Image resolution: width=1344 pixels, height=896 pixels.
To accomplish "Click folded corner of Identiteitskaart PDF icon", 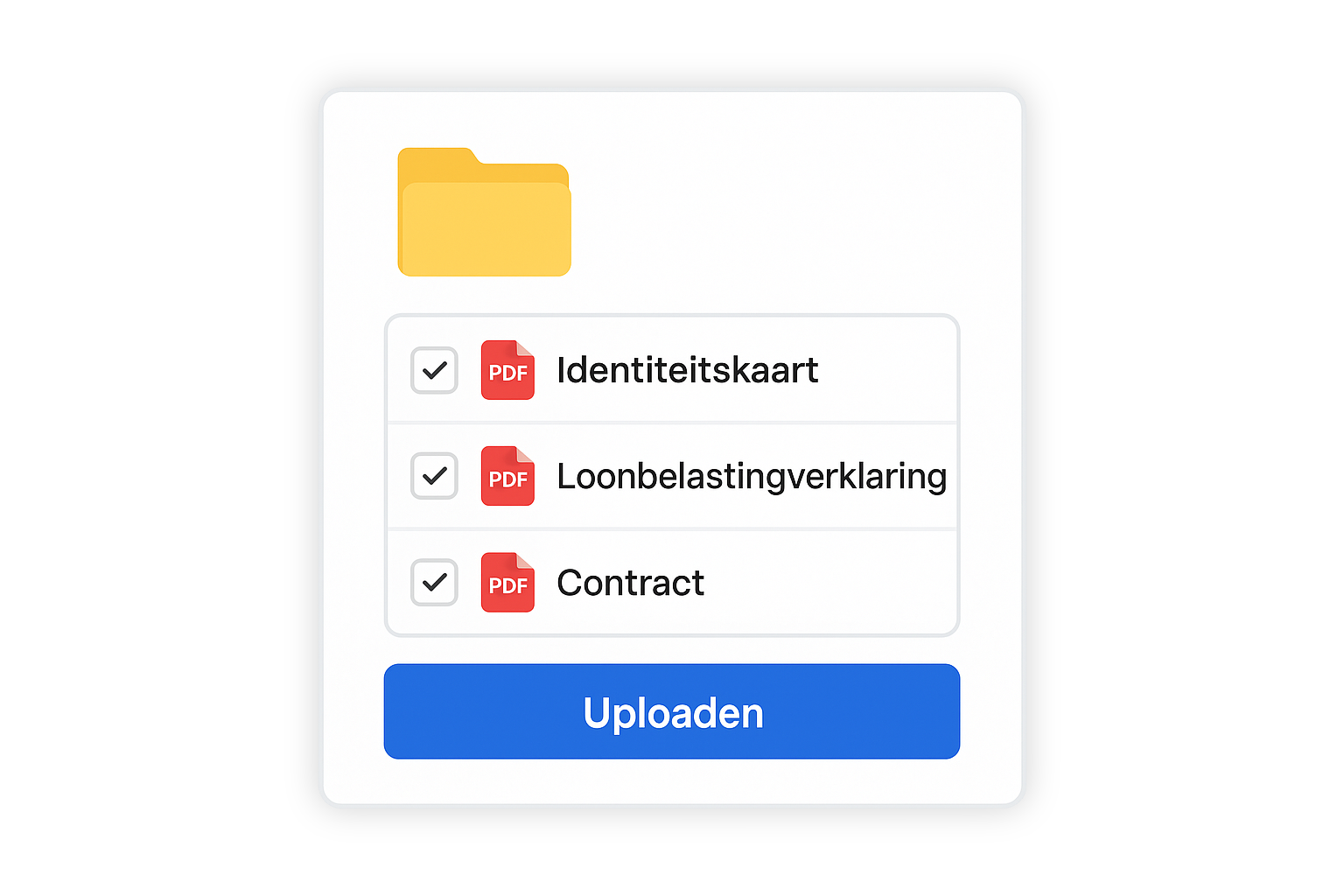I will coord(525,349).
